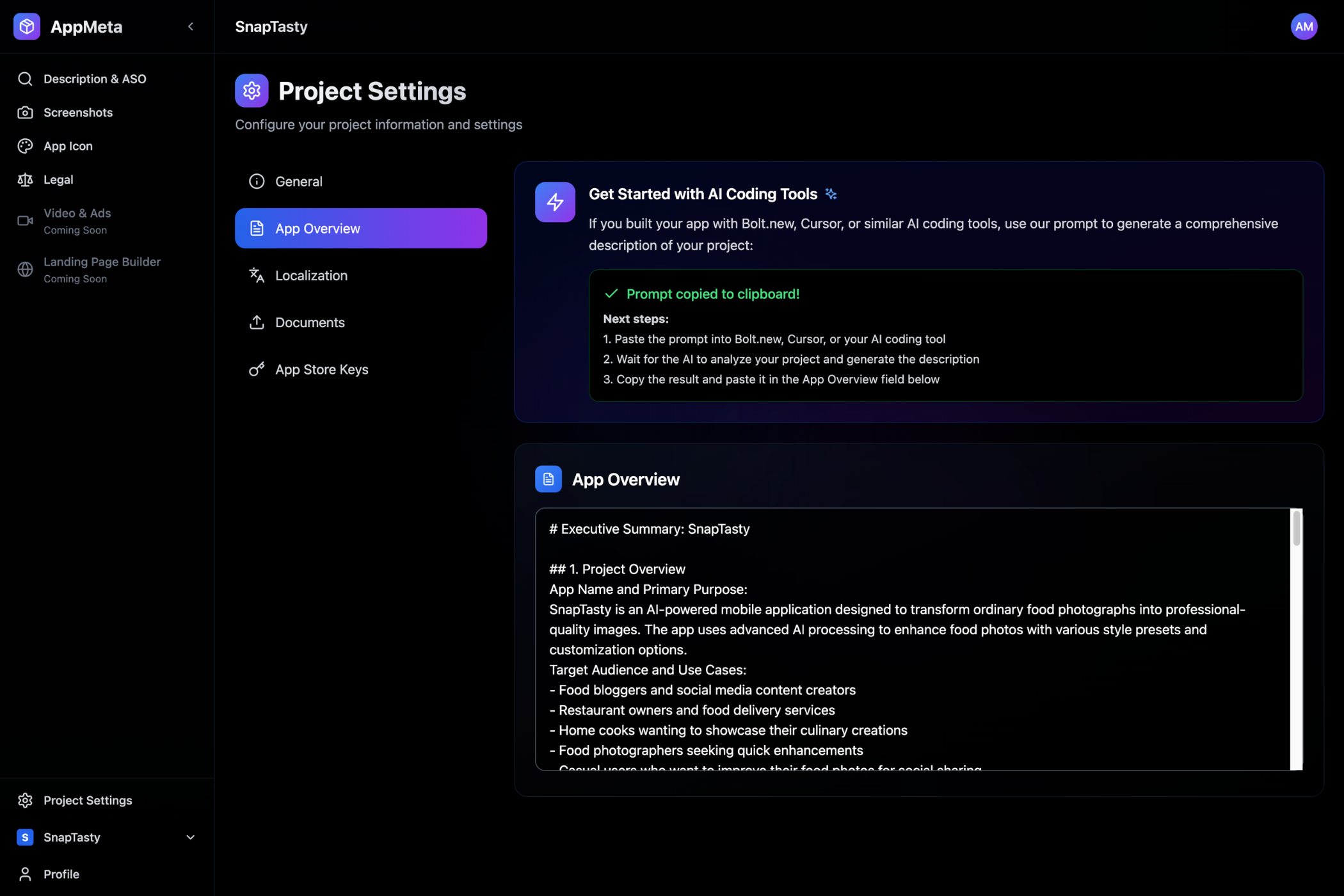Screen dimensions: 1344x896
Task: Select the General settings tab
Action: click(x=298, y=182)
